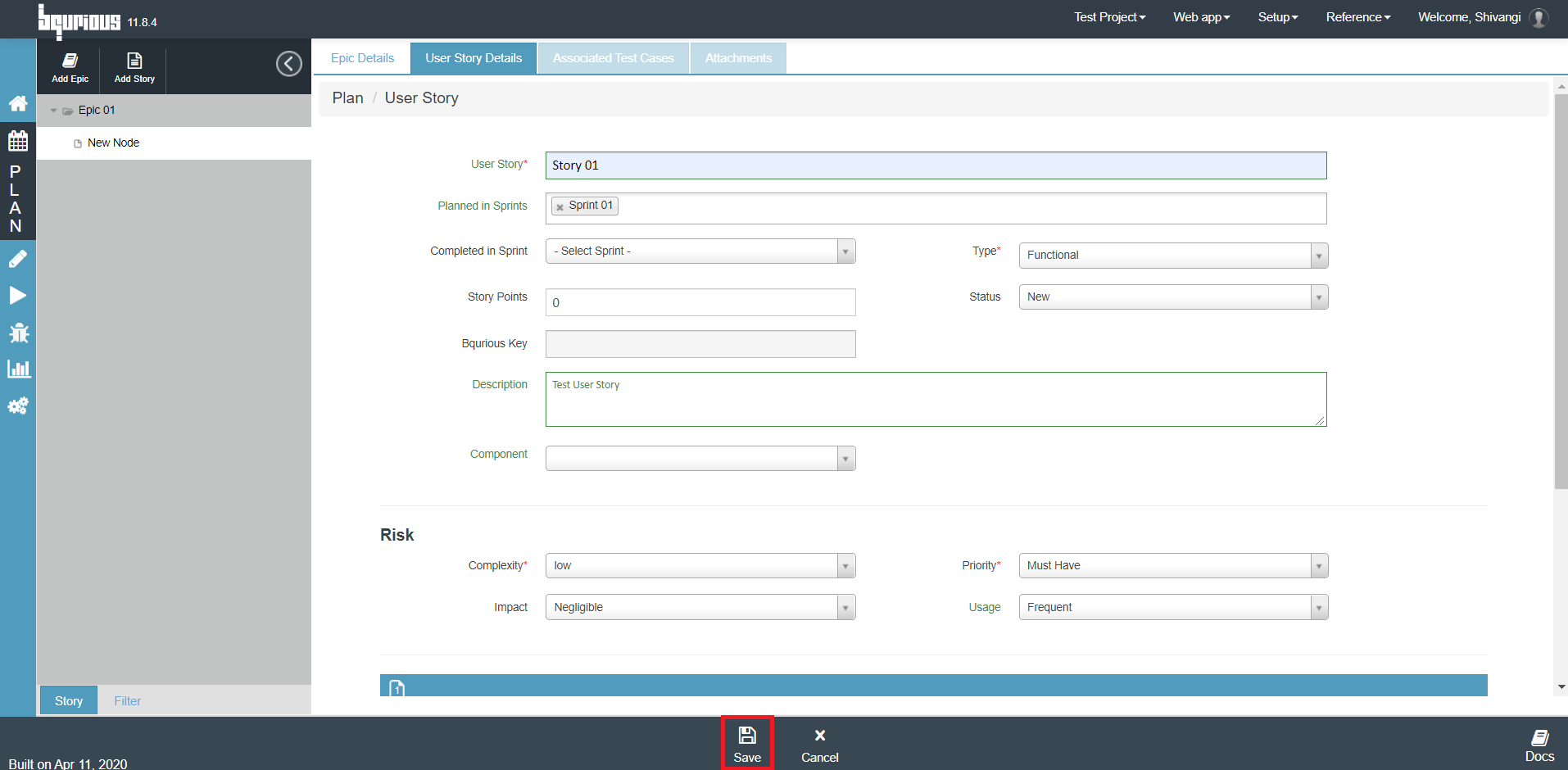The height and width of the screenshot is (770, 1568).
Task: Click the user avatar icon
Action: pos(1539,18)
